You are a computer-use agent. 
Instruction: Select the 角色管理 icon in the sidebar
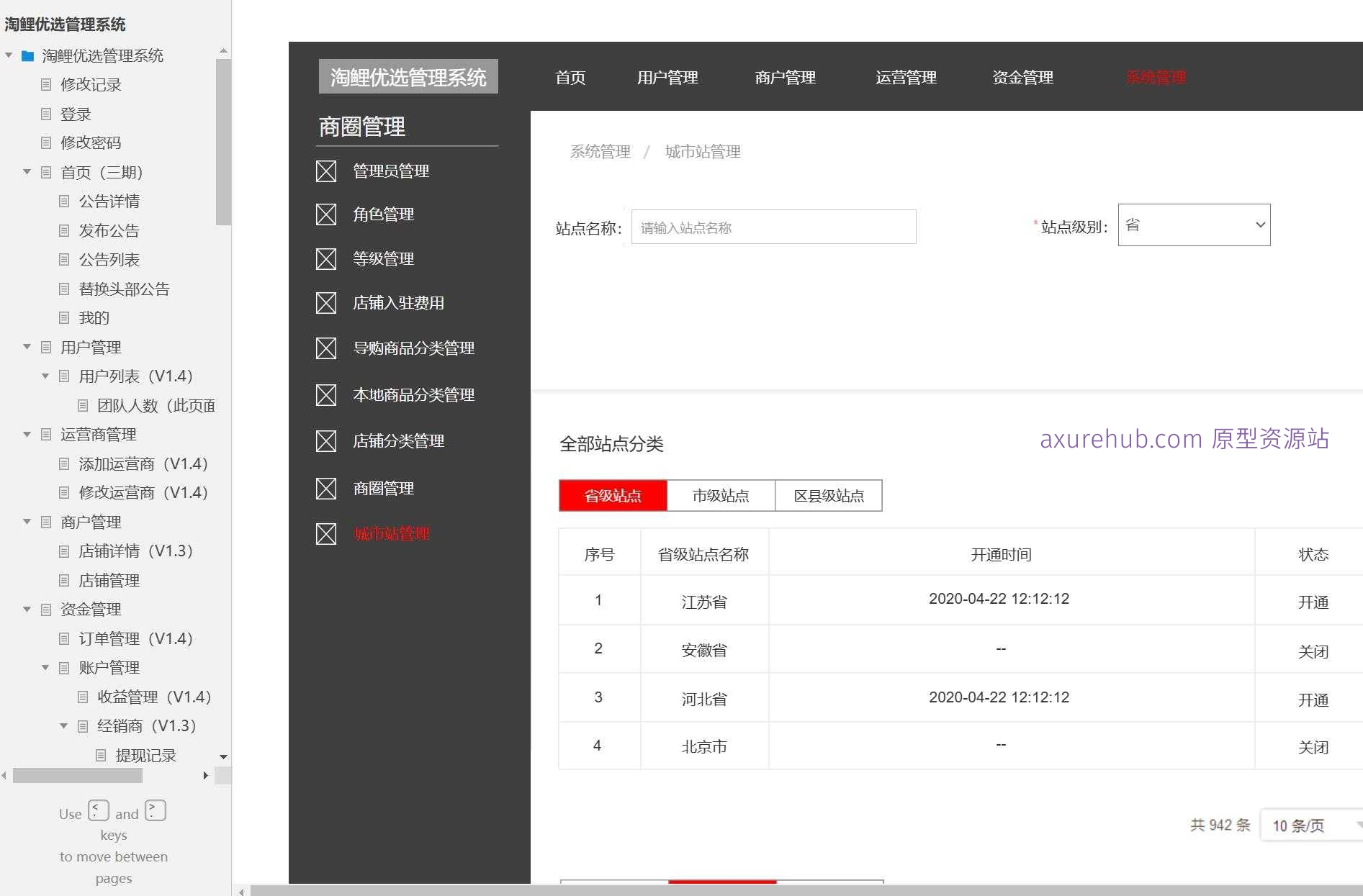click(326, 214)
